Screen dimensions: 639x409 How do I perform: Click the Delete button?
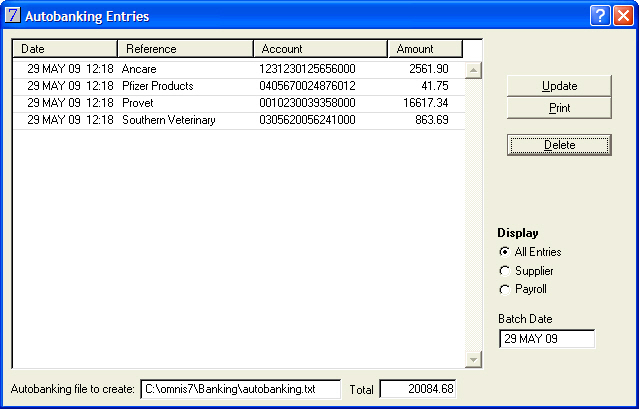click(559, 145)
